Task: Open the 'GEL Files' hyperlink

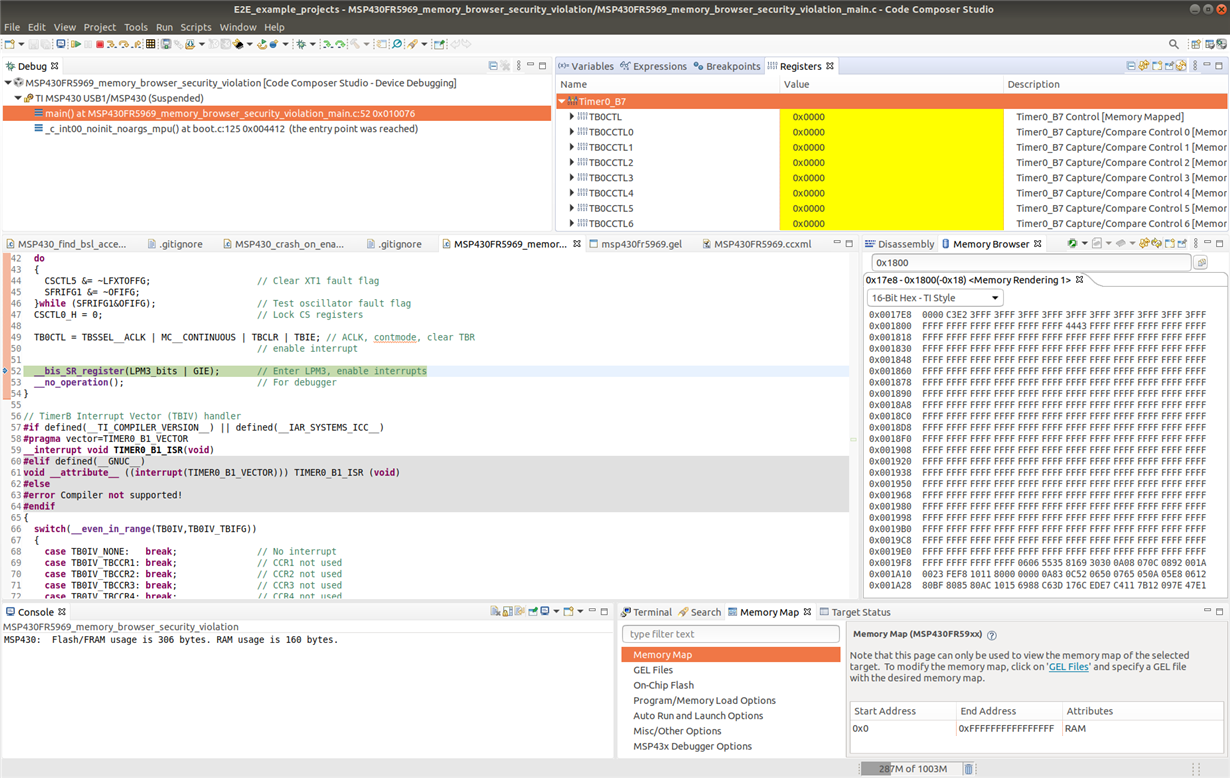Action: point(1067,666)
